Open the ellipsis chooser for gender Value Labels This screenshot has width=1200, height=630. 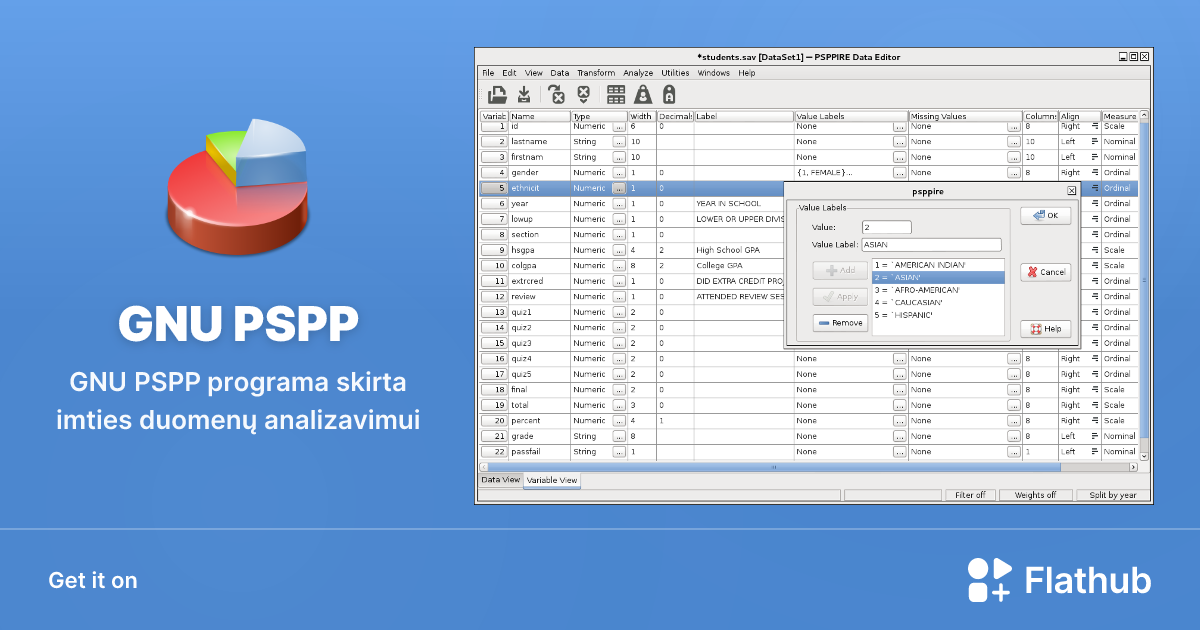pyautogui.click(x=899, y=172)
